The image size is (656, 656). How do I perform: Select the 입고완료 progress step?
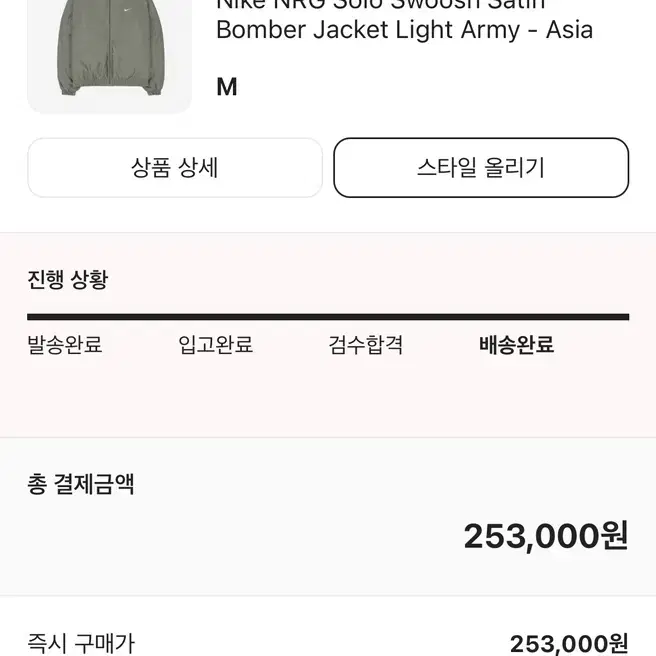pyautogui.click(x=215, y=345)
